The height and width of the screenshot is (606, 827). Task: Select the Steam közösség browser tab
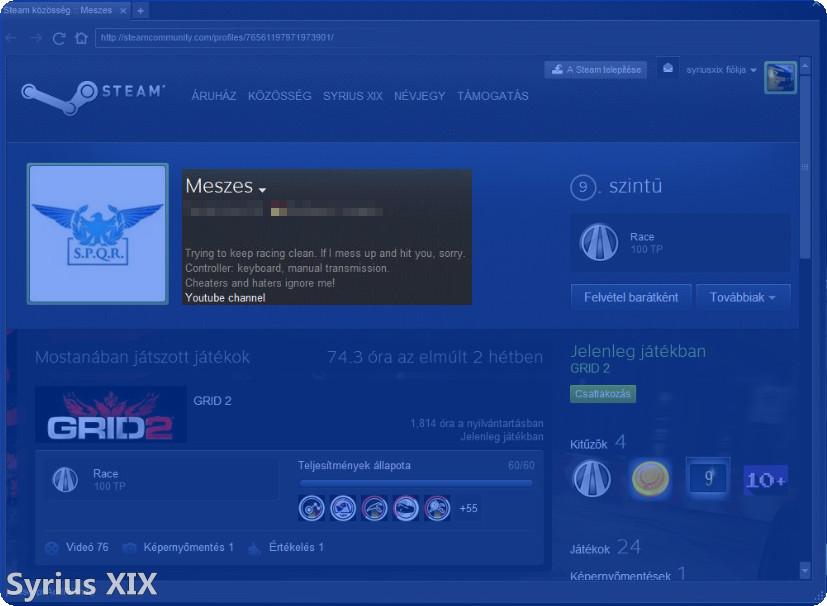click(63, 11)
